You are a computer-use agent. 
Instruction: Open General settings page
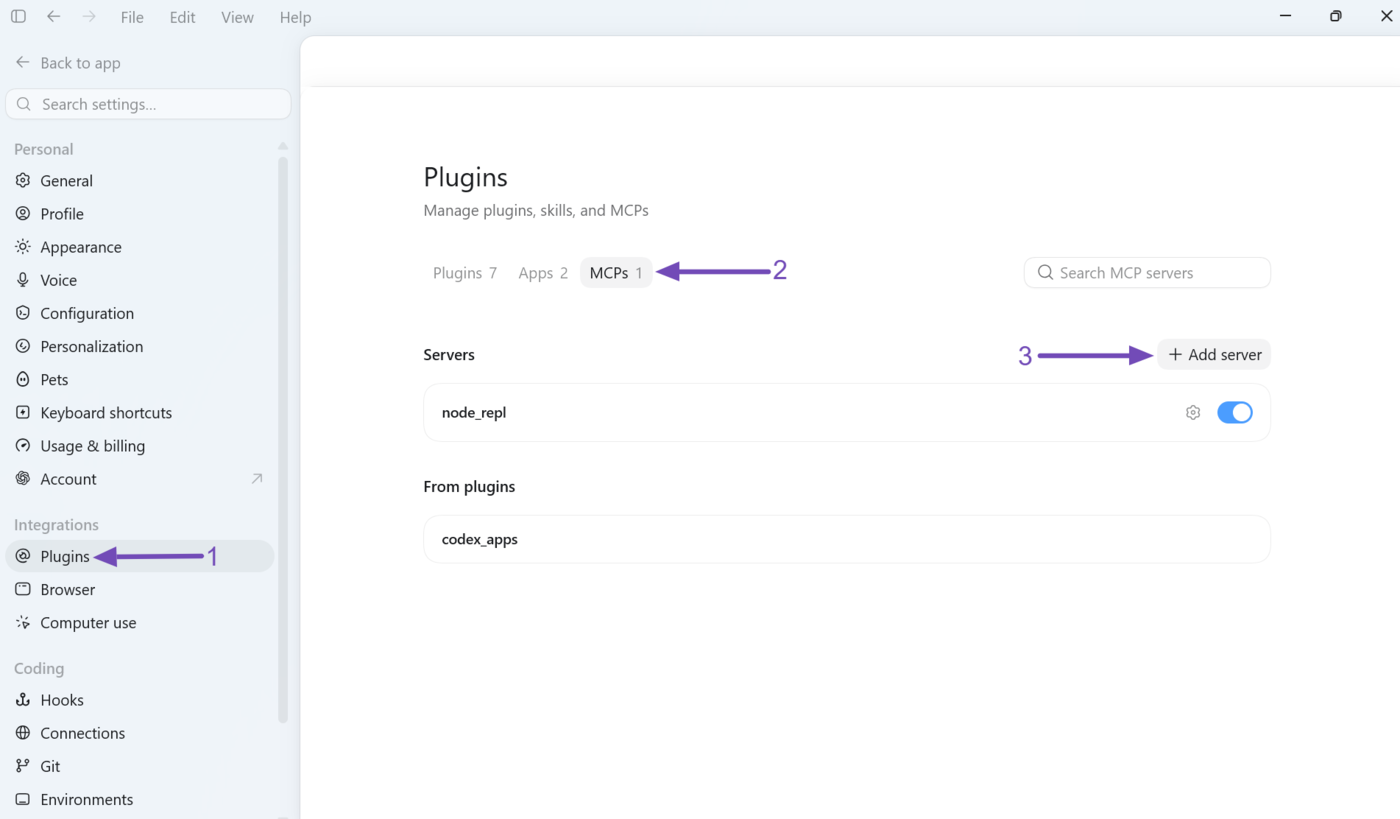pyautogui.click(x=140, y=181)
